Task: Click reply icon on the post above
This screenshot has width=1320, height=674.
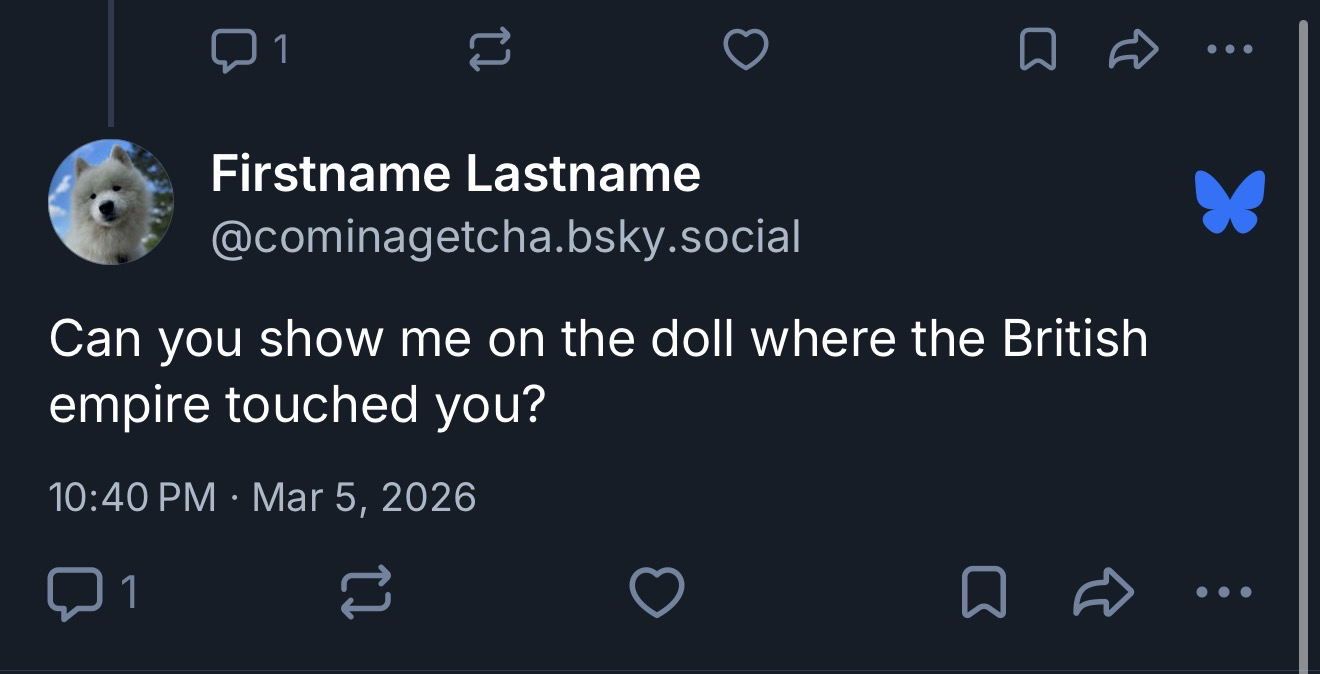Action: point(232,49)
